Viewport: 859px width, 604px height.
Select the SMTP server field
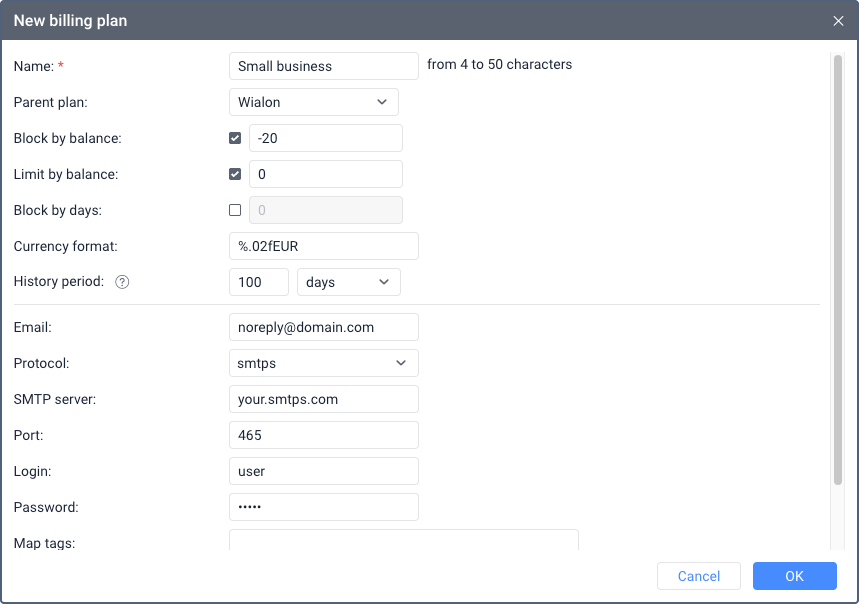coord(323,399)
